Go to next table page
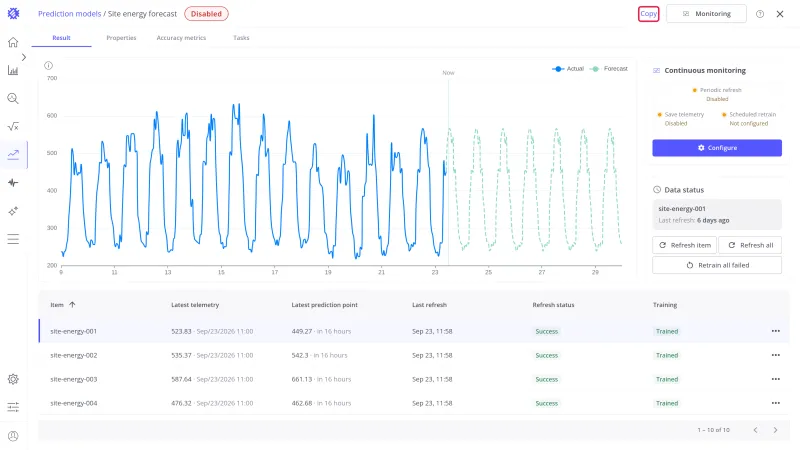This screenshot has width=800, height=450. coord(775,430)
